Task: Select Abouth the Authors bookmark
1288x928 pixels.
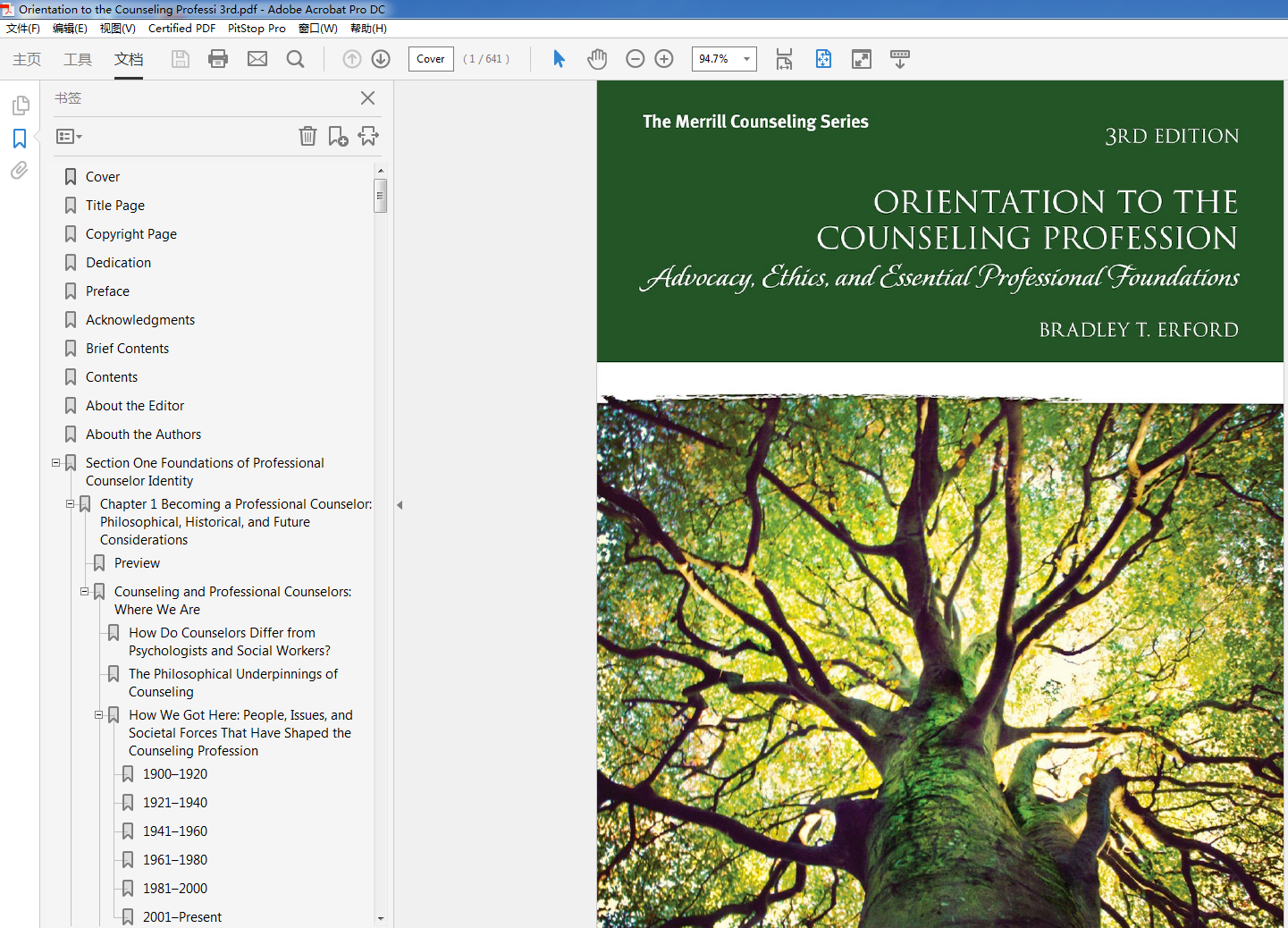Action: point(143,434)
